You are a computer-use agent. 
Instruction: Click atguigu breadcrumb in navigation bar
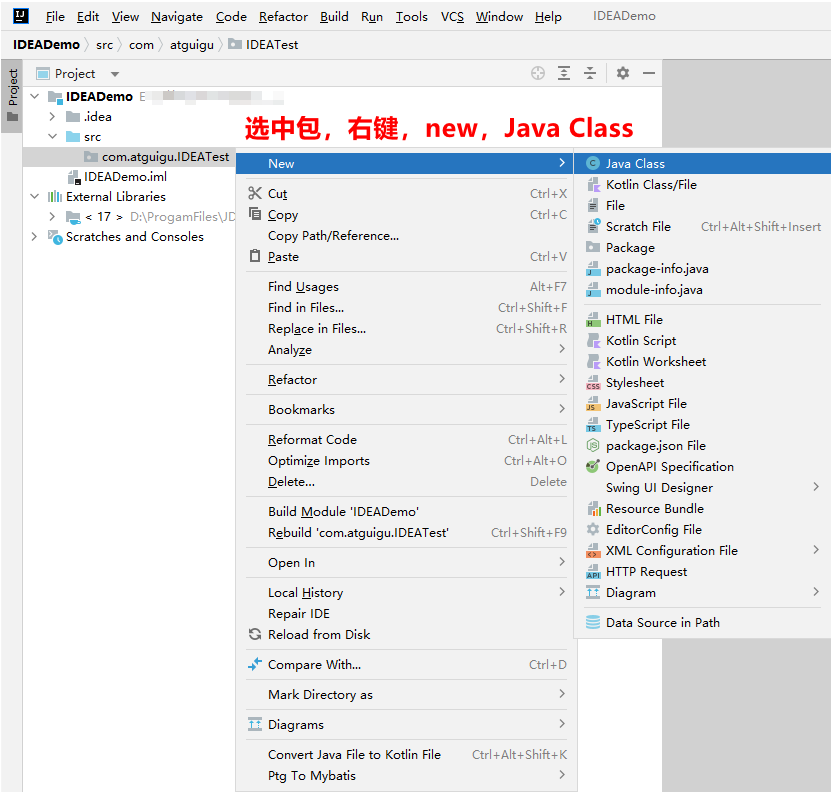191,45
